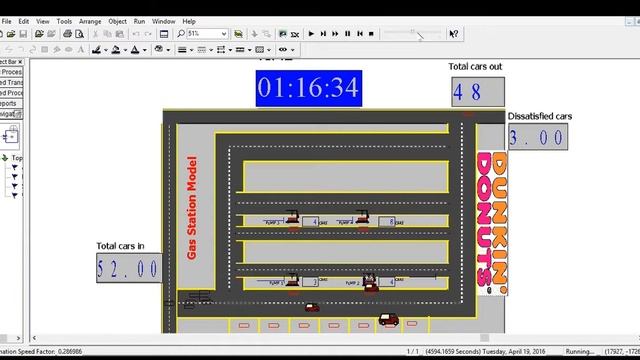Open the Object menu
The width and height of the screenshot is (640, 360).
[118, 21]
